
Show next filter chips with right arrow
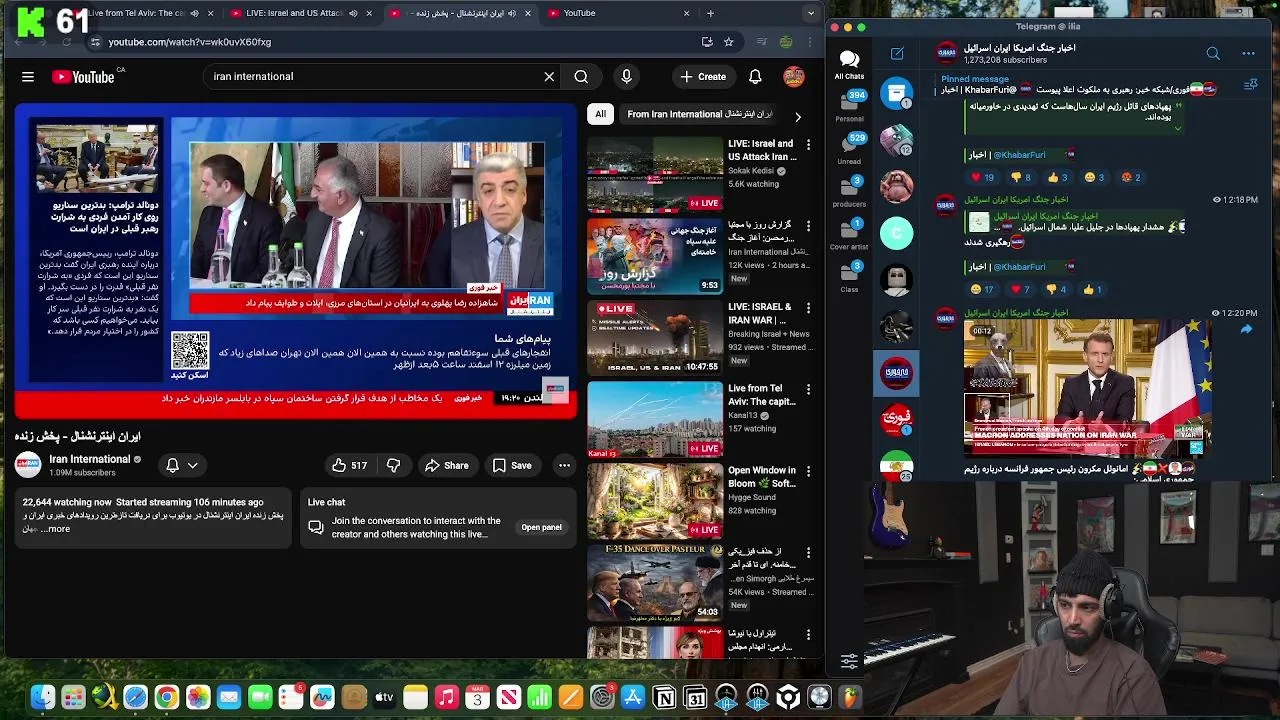click(x=797, y=116)
